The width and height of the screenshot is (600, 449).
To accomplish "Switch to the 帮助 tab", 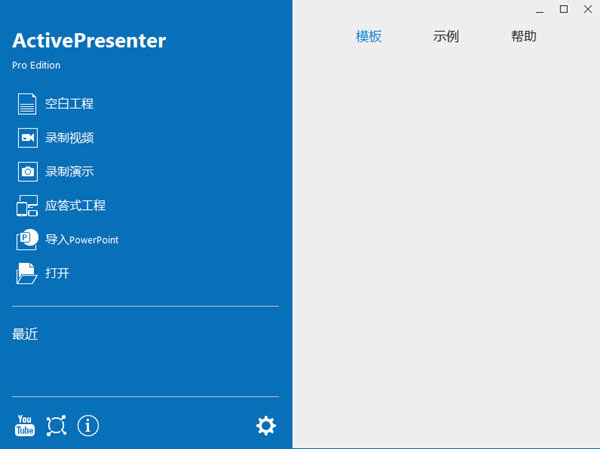I will tap(523, 36).
